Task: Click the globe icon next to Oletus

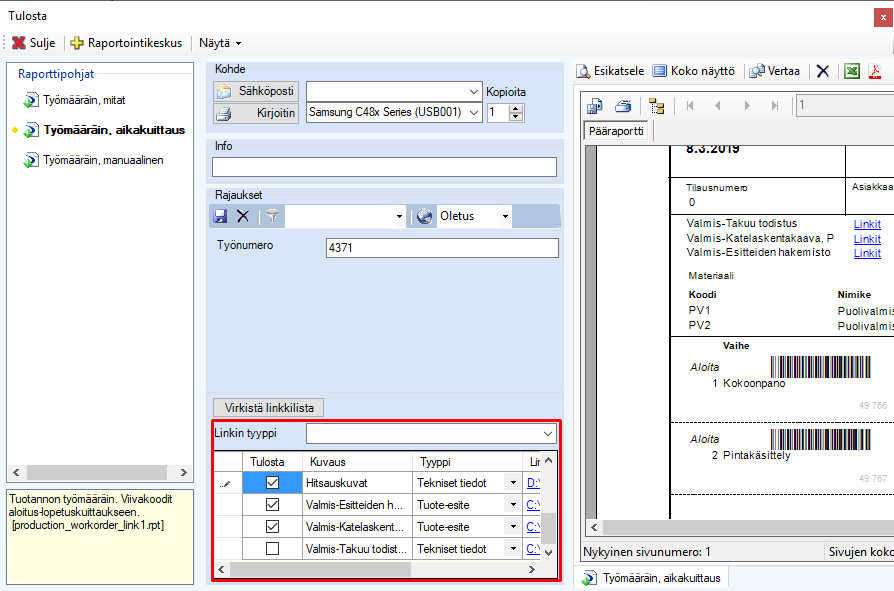Action: [424, 217]
